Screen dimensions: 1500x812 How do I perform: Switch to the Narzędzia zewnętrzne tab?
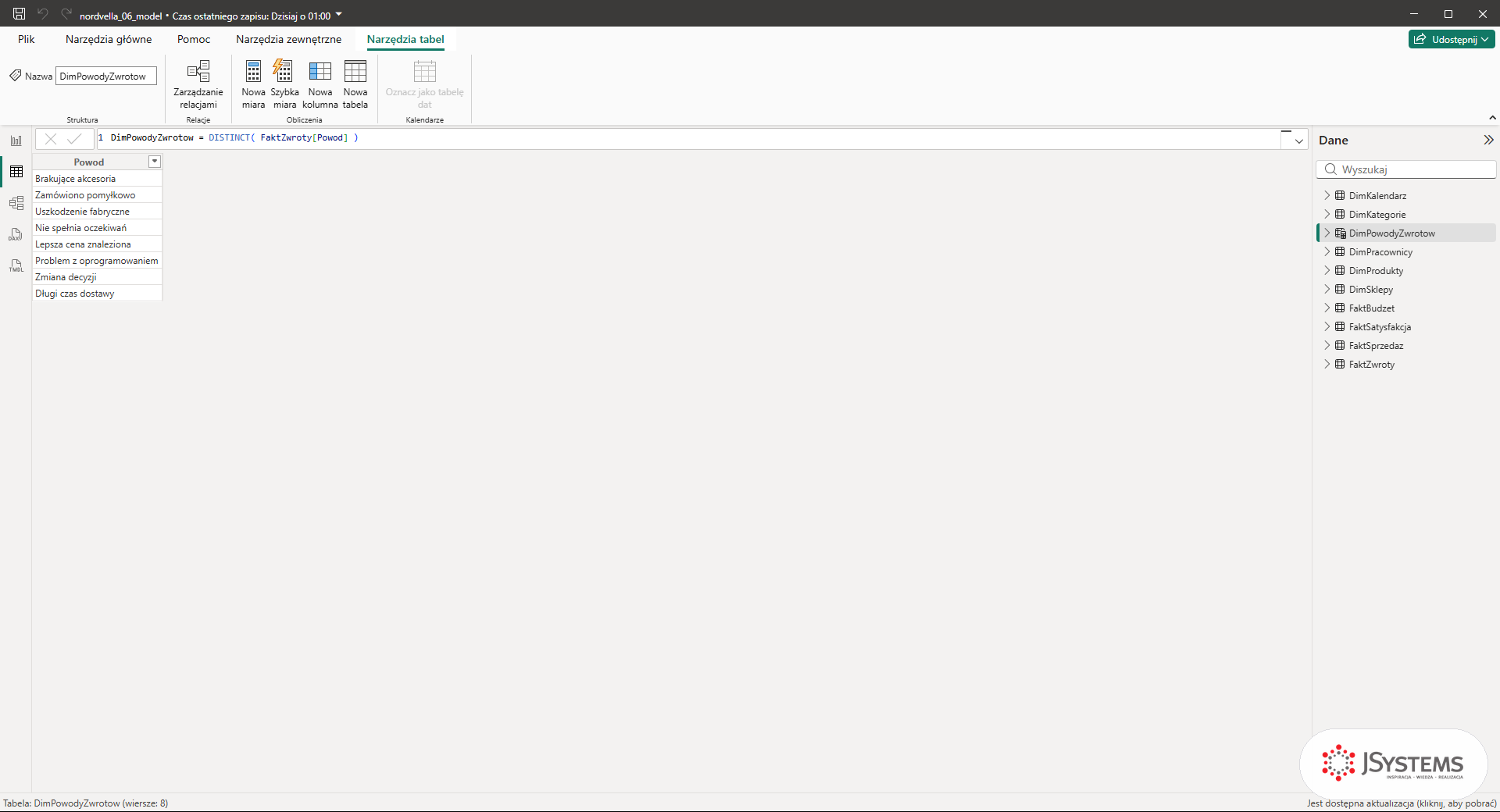[x=289, y=39]
